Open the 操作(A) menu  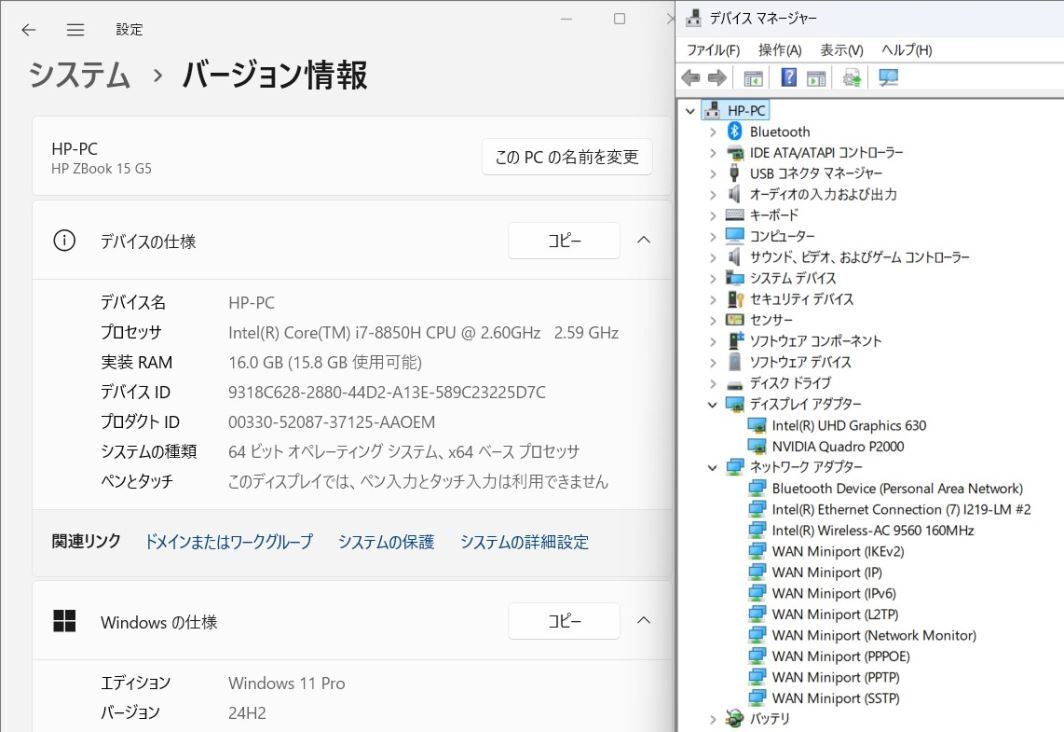(x=780, y=50)
